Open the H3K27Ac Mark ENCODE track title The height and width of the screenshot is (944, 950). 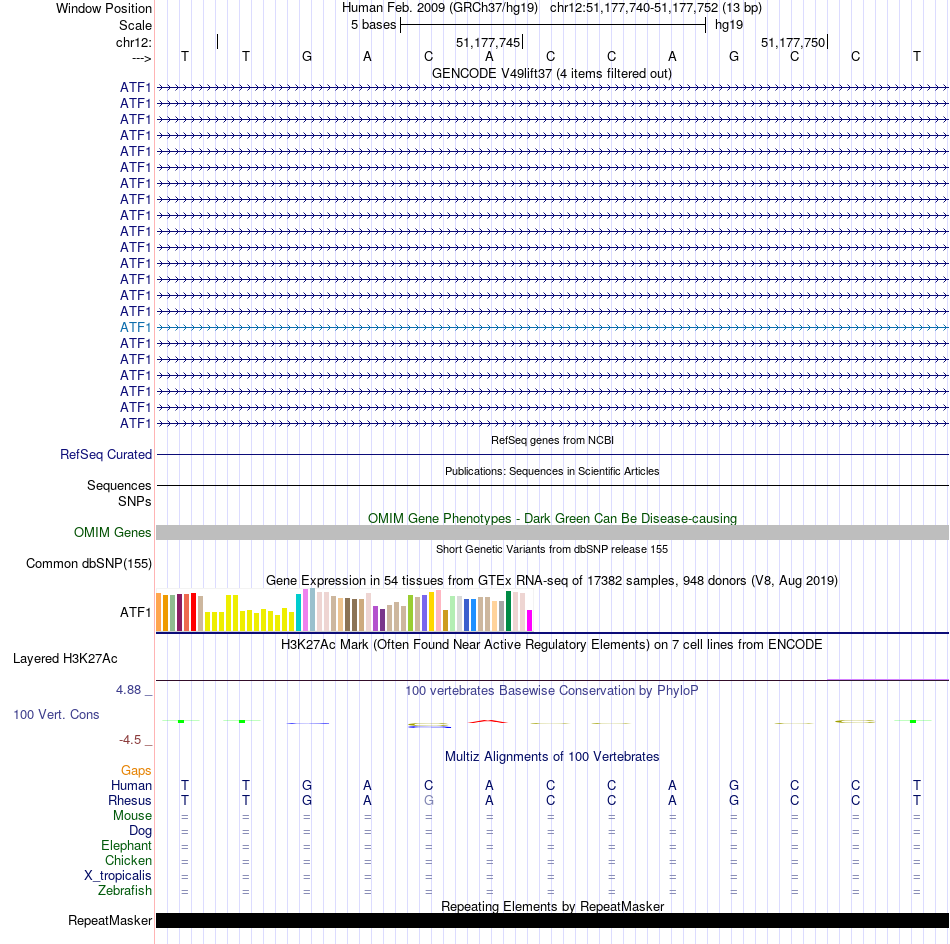coord(552,644)
